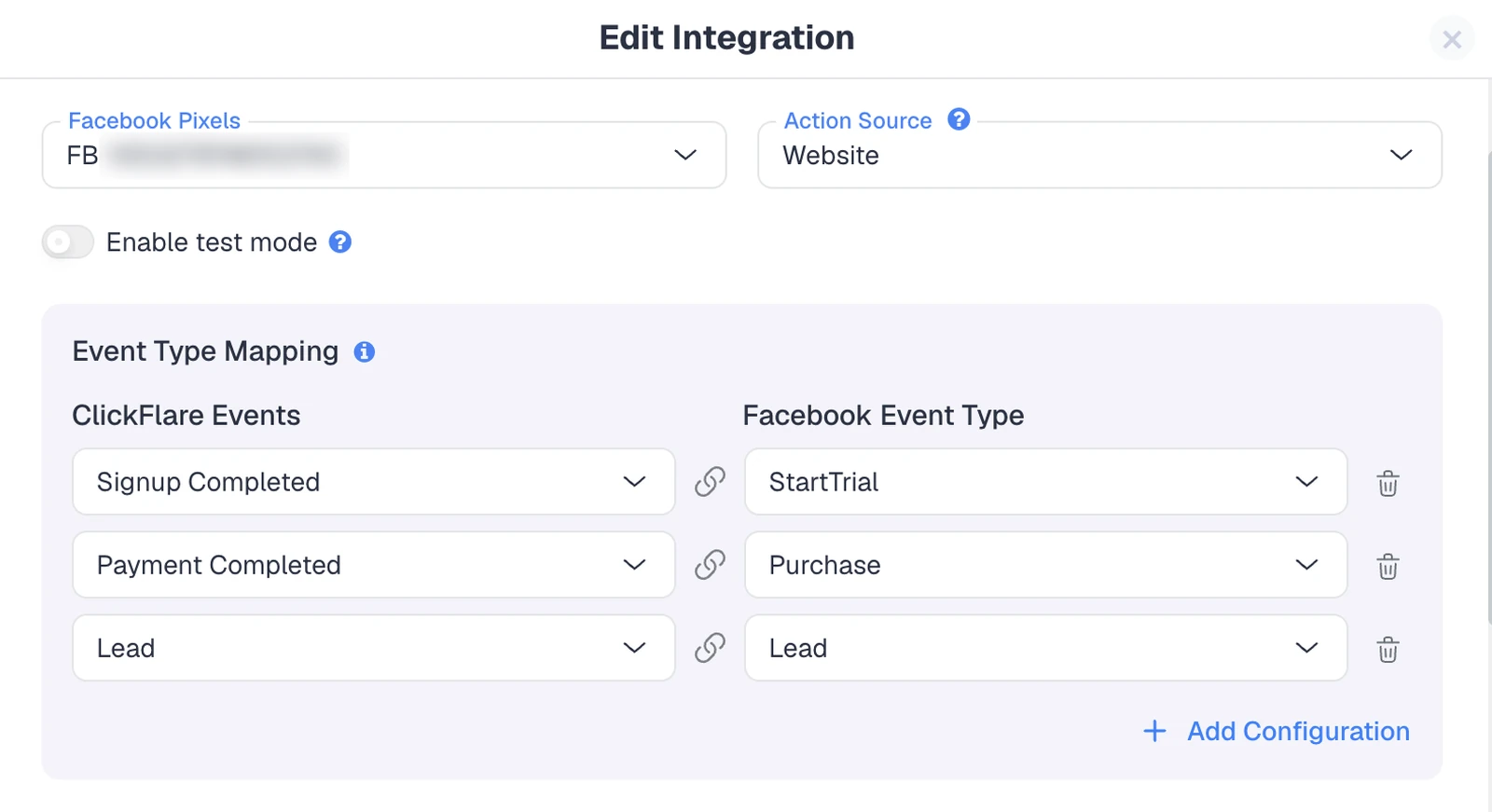Delete the Signup Completed mapping row
1492x812 pixels.
pos(1388,483)
